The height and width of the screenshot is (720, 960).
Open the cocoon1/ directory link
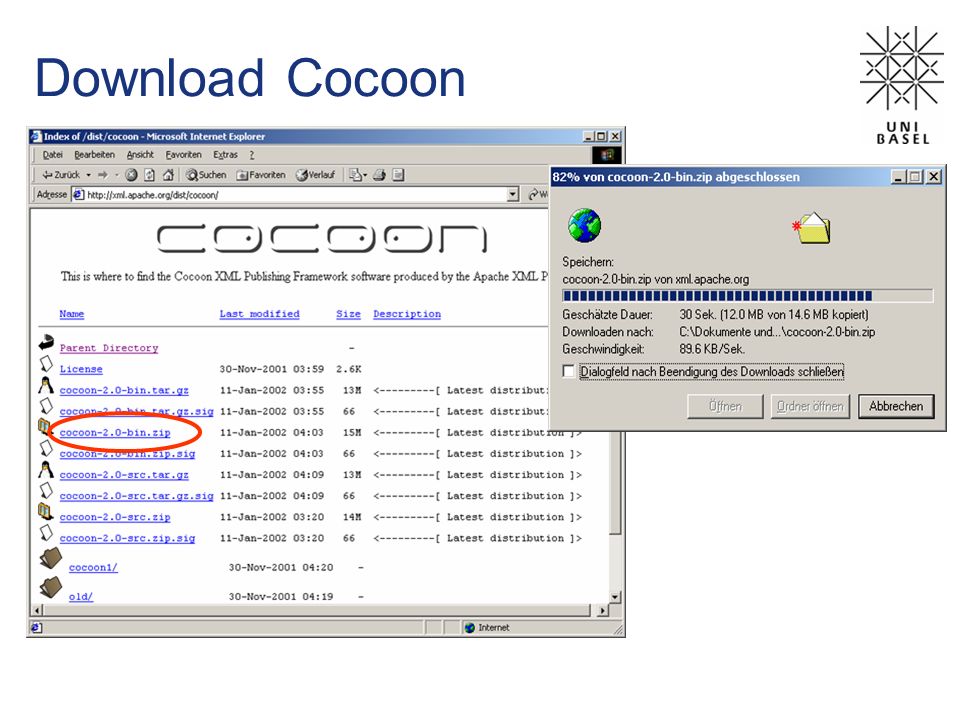click(x=93, y=568)
